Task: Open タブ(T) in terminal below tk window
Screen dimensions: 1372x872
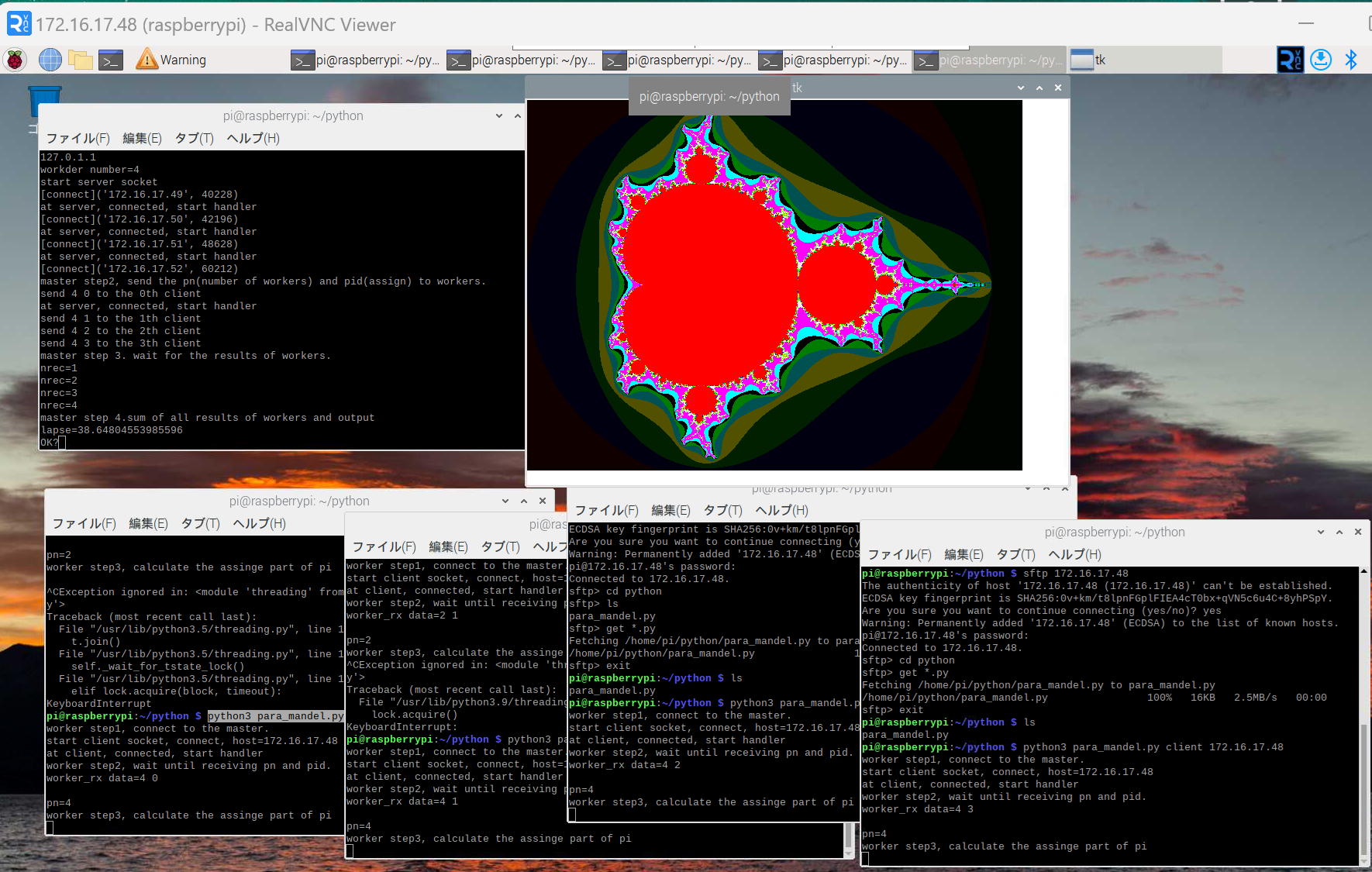Action: [722, 510]
